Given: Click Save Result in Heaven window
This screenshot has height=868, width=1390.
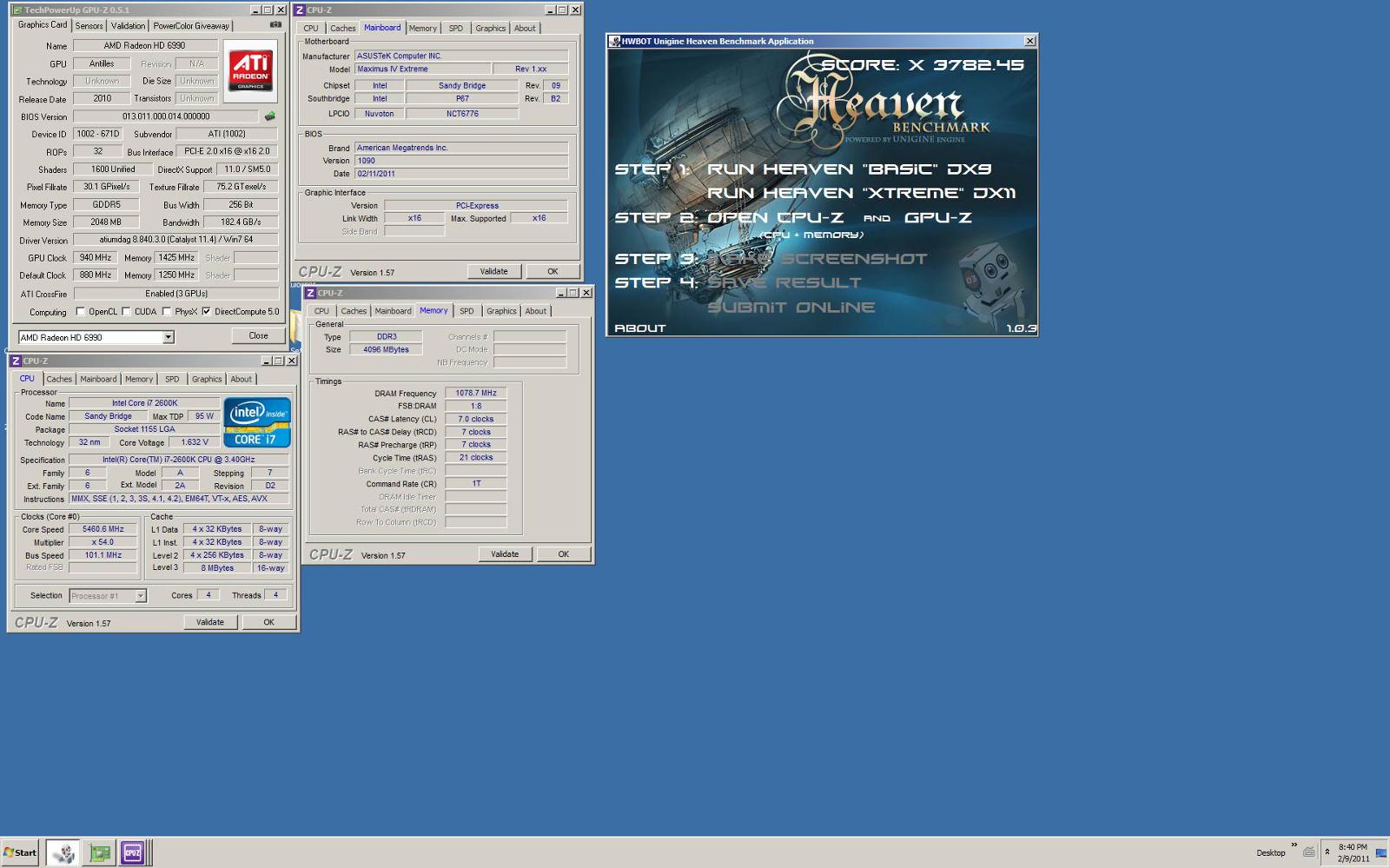Looking at the screenshot, I should 784,283.
